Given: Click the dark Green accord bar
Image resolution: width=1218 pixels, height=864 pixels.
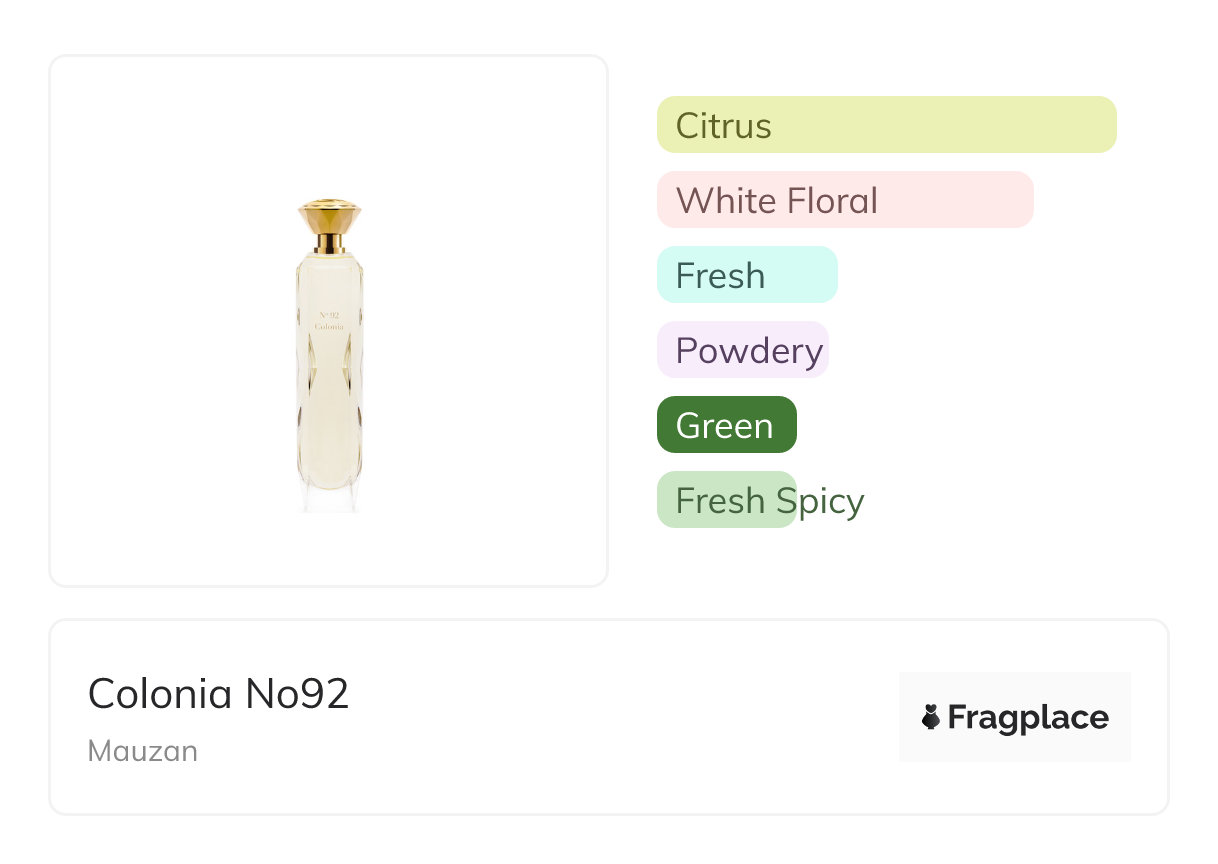Looking at the screenshot, I should point(726,425).
